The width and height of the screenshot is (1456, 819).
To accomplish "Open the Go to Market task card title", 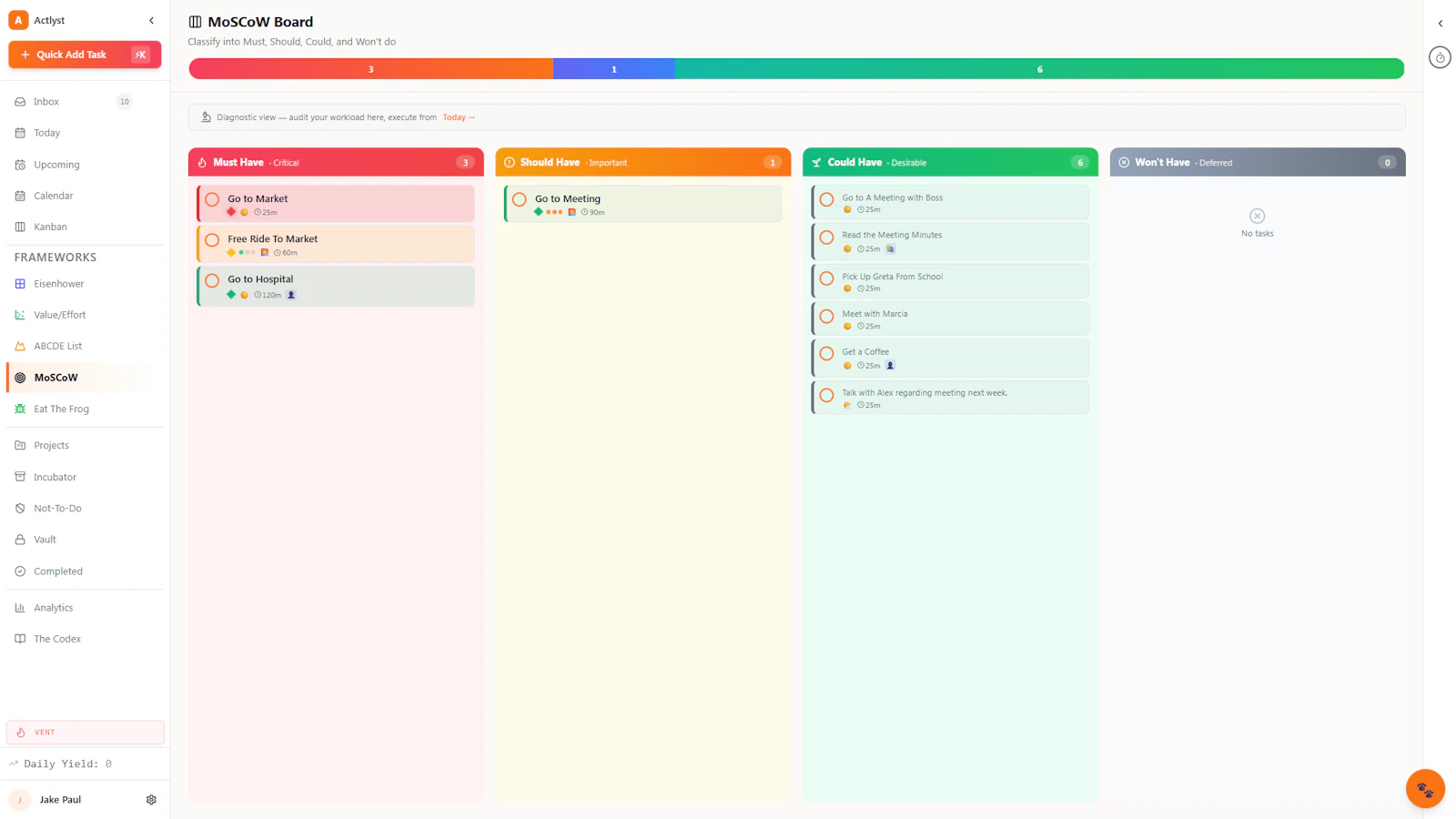I will [x=258, y=198].
